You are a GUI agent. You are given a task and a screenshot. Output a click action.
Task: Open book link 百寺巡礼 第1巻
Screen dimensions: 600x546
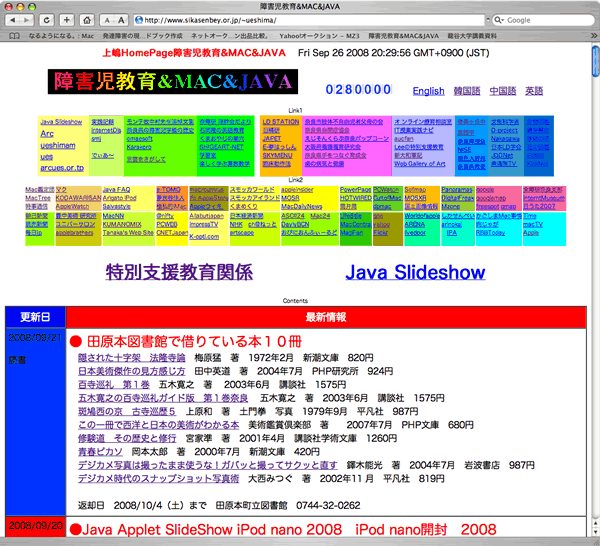coord(114,385)
